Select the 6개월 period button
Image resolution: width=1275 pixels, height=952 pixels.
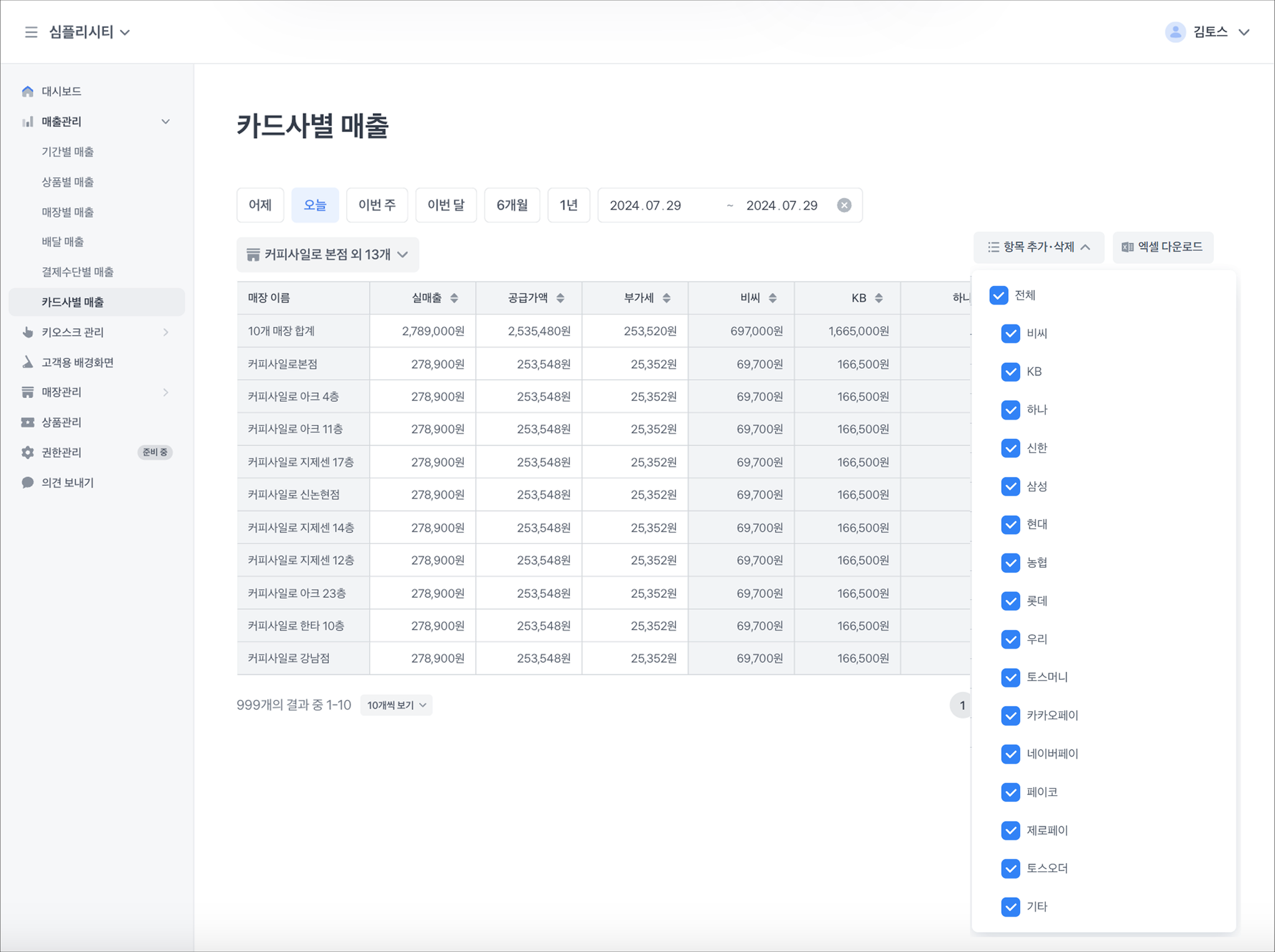click(x=512, y=205)
